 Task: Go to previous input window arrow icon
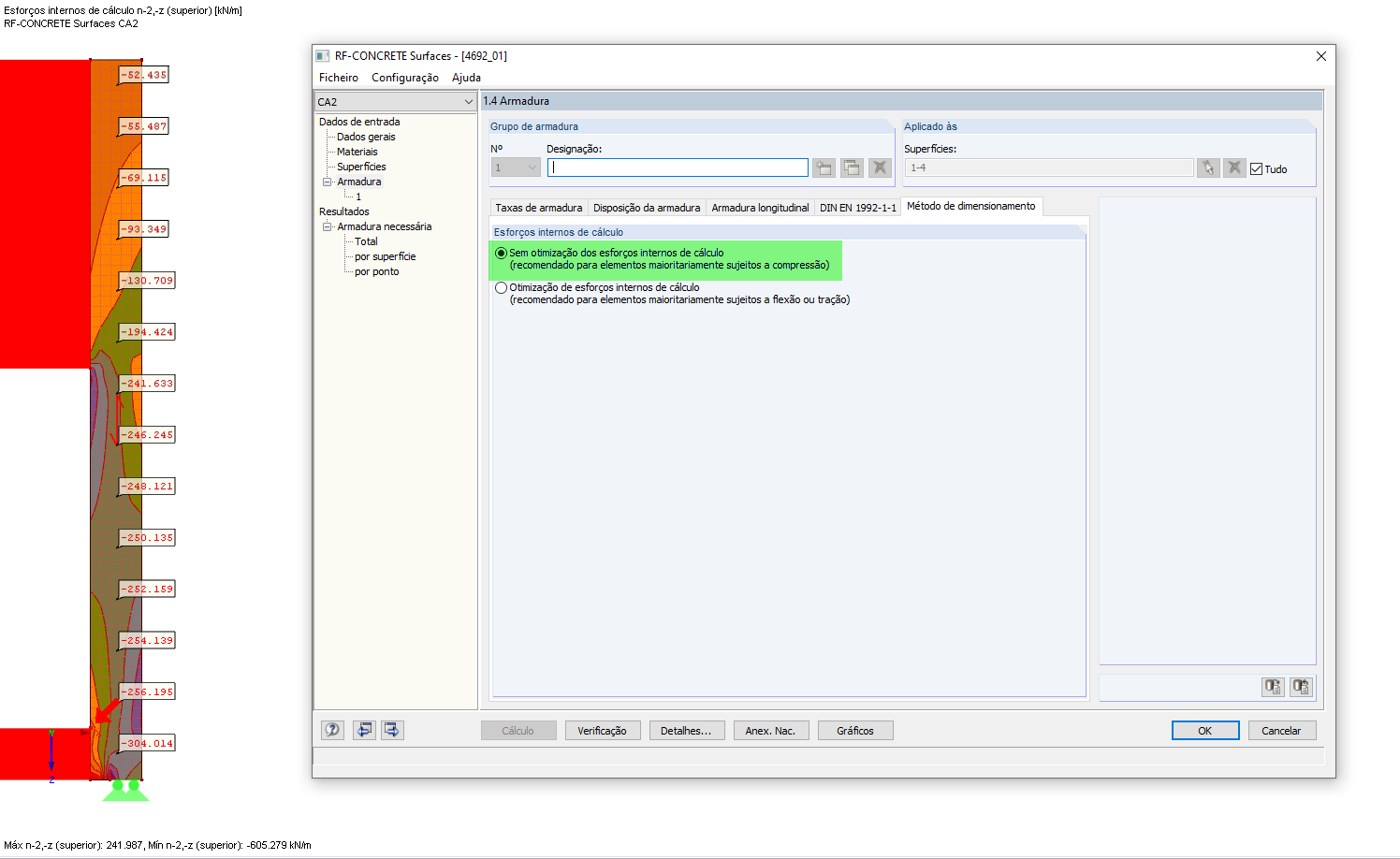(x=364, y=730)
